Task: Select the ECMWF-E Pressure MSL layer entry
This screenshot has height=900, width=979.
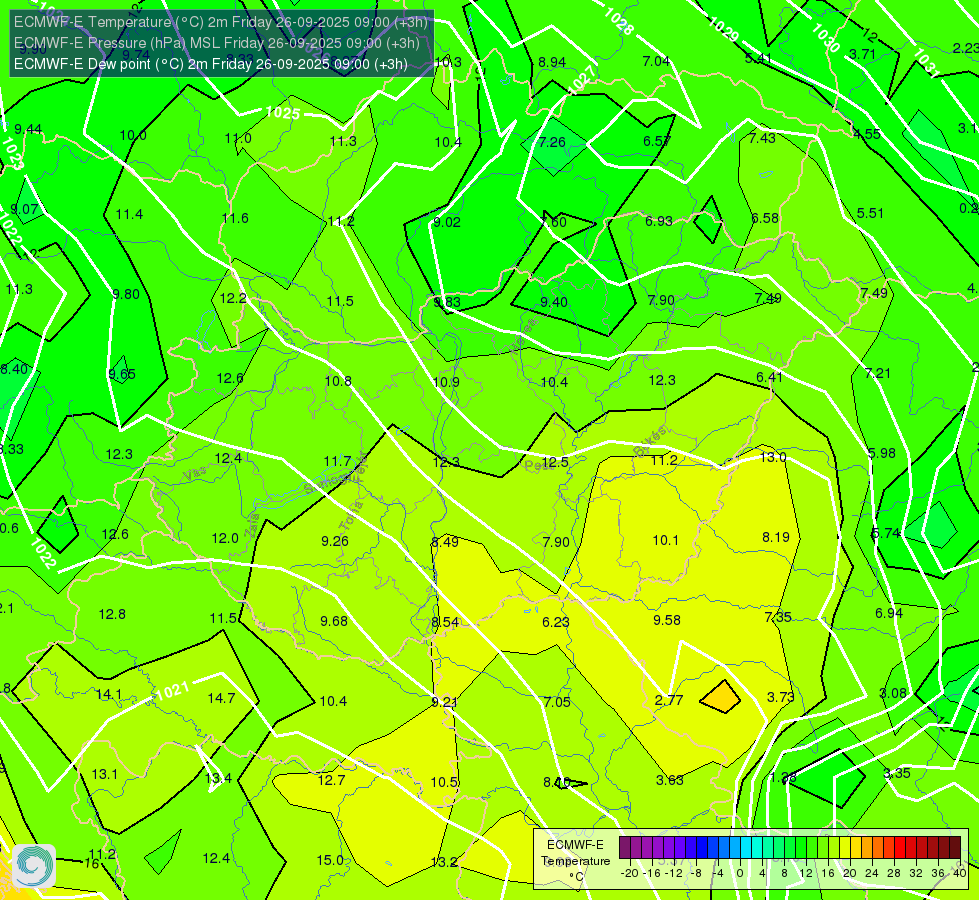Action: tap(216, 43)
